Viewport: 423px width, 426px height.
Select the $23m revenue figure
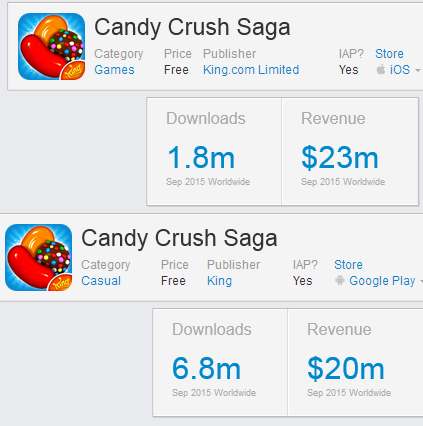point(340,158)
